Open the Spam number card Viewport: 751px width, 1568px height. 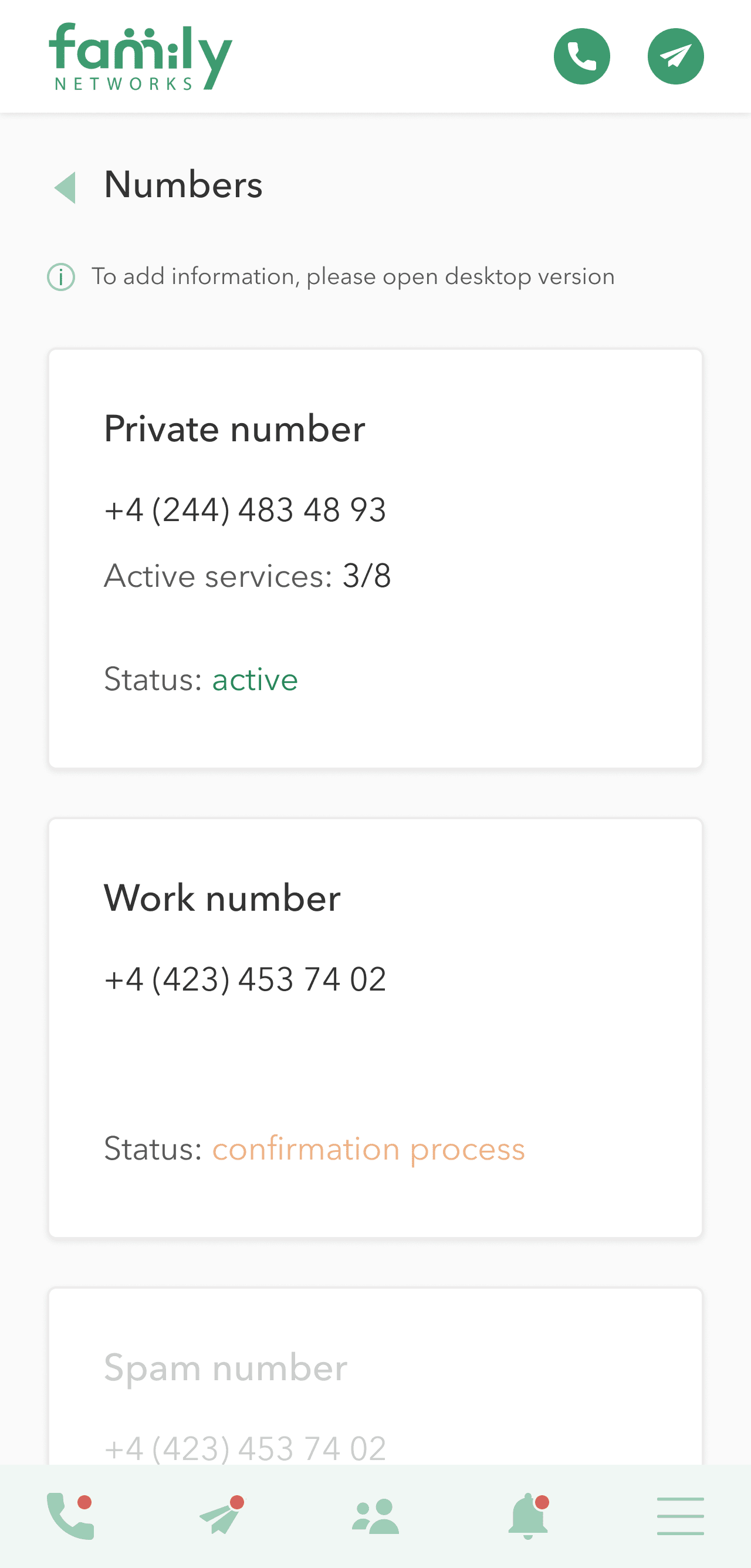pos(375,1376)
